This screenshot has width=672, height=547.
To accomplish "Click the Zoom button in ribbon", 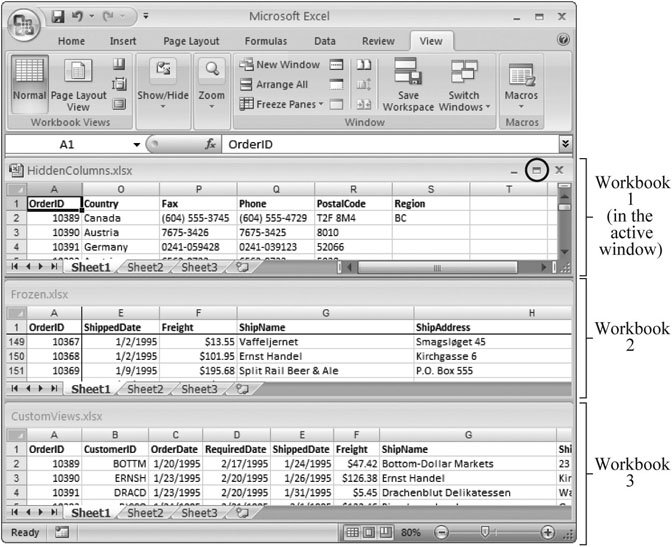I will click(x=211, y=85).
